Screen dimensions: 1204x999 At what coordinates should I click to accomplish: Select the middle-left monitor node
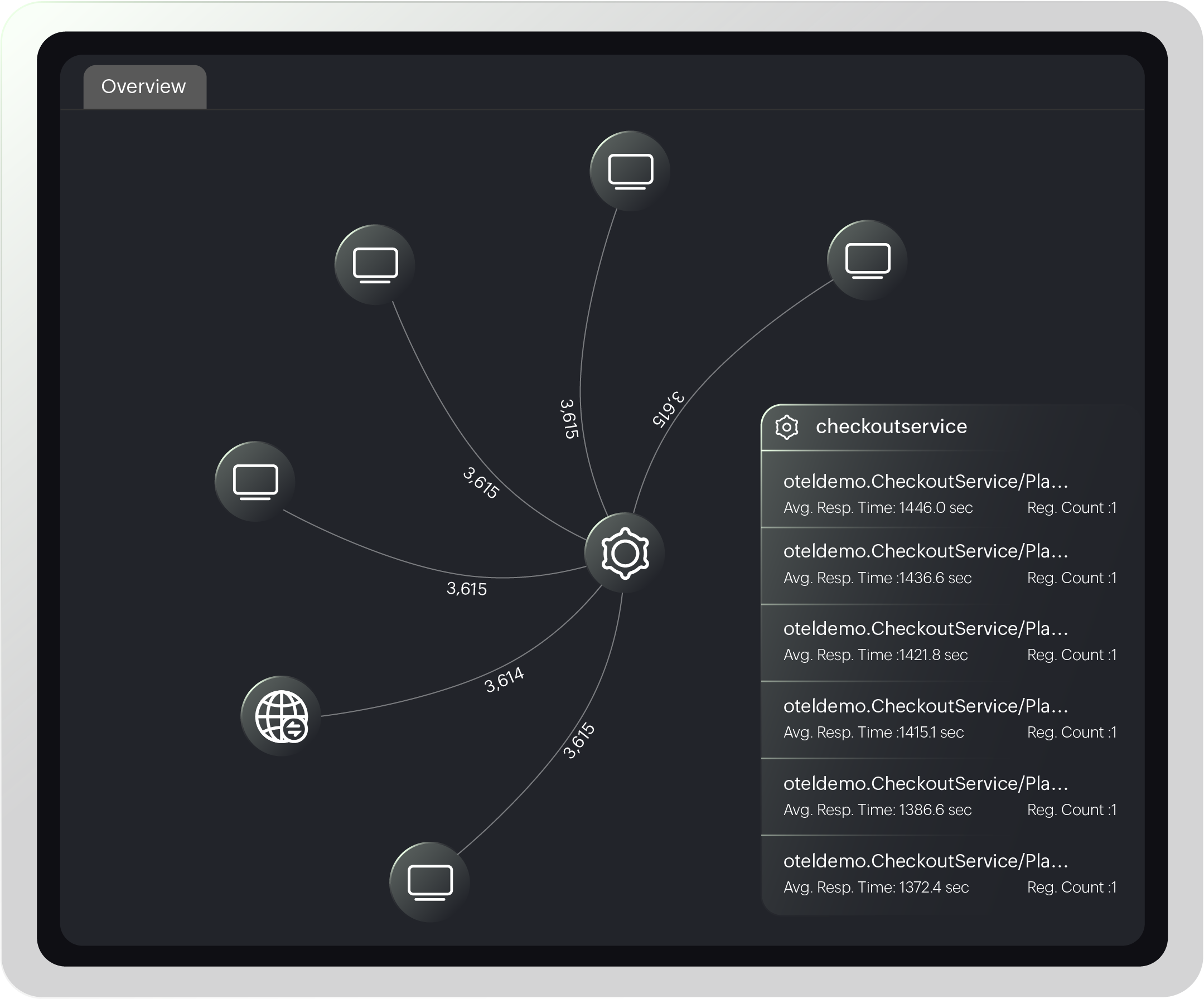pos(255,481)
